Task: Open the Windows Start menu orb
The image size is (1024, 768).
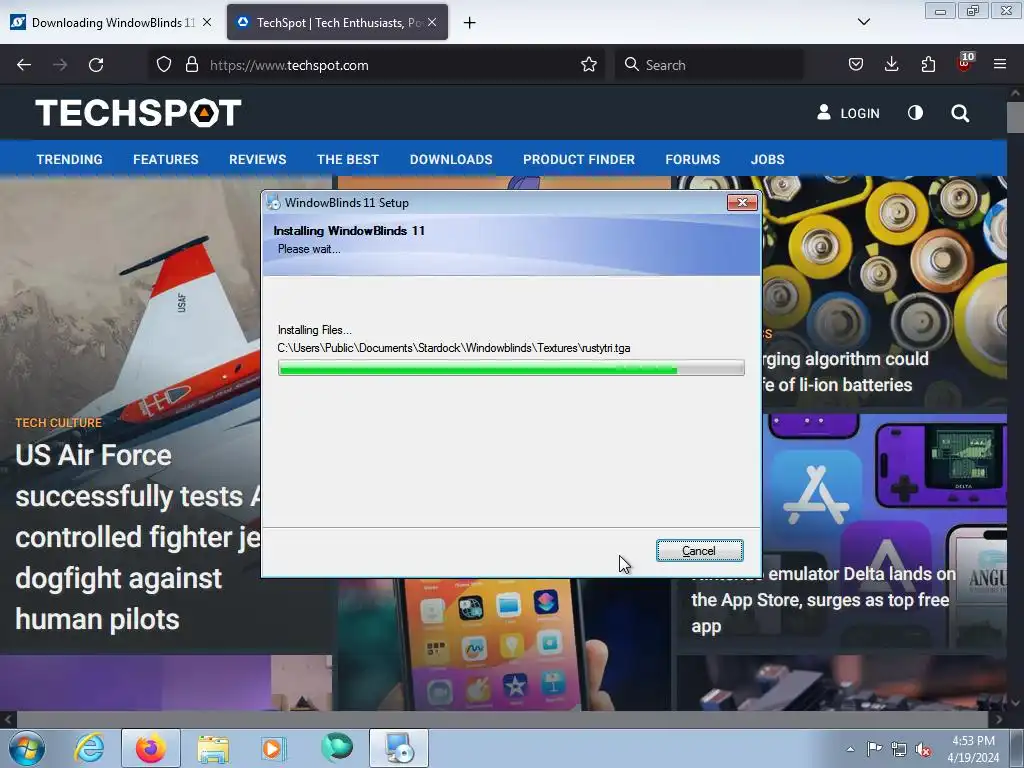Action: (x=27, y=748)
